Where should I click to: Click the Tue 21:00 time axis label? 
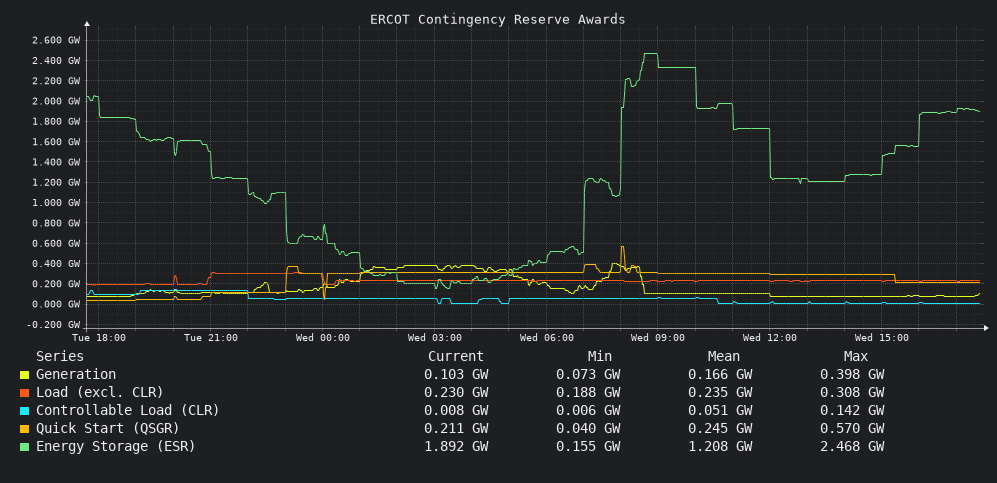[210, 337]
